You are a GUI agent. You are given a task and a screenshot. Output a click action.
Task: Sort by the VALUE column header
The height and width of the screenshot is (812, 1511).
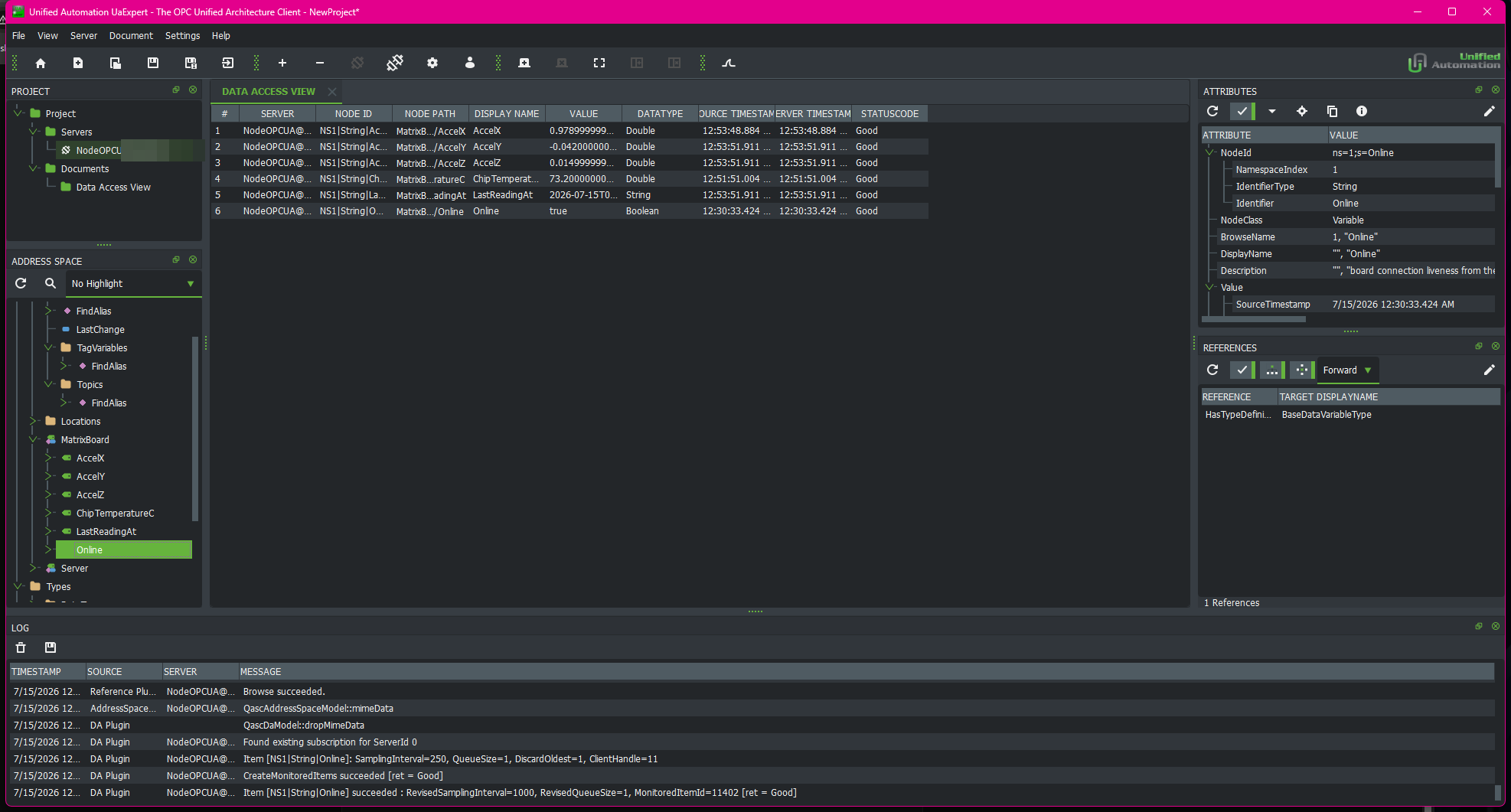point(583,114)
